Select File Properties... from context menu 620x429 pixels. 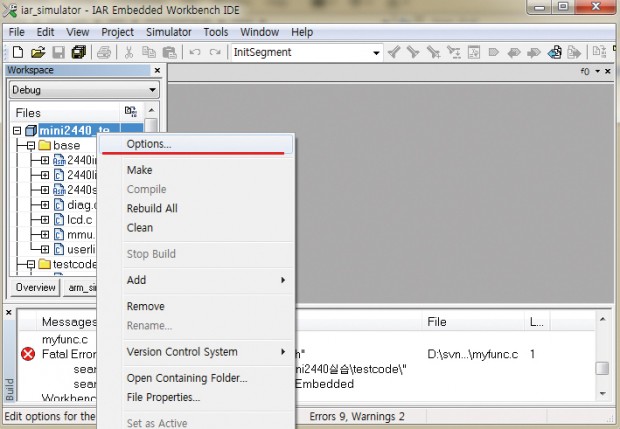(x=197, y=397)
